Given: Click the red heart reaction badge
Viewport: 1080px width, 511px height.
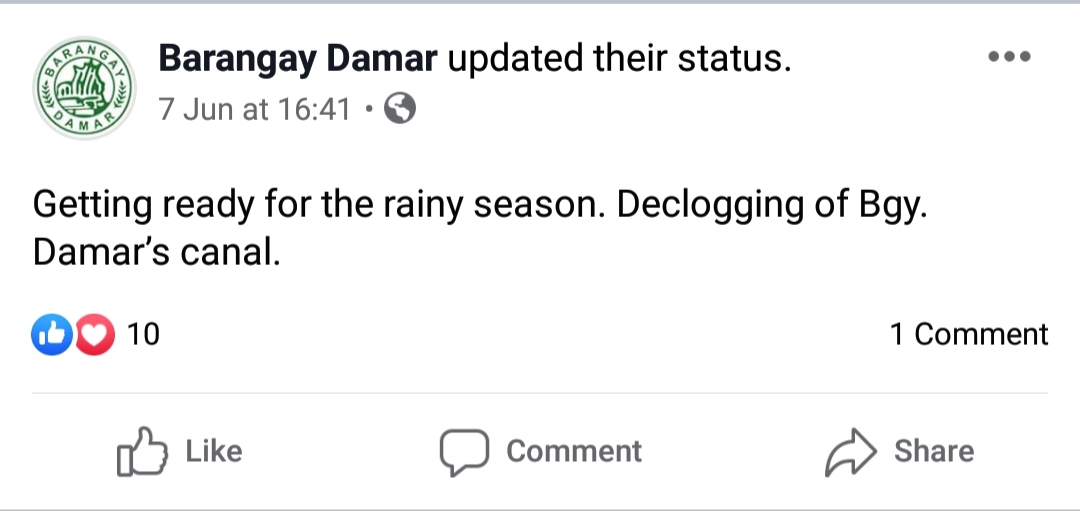Looking at the screenshot, I should pyautogui.click(x=95, y=335).
